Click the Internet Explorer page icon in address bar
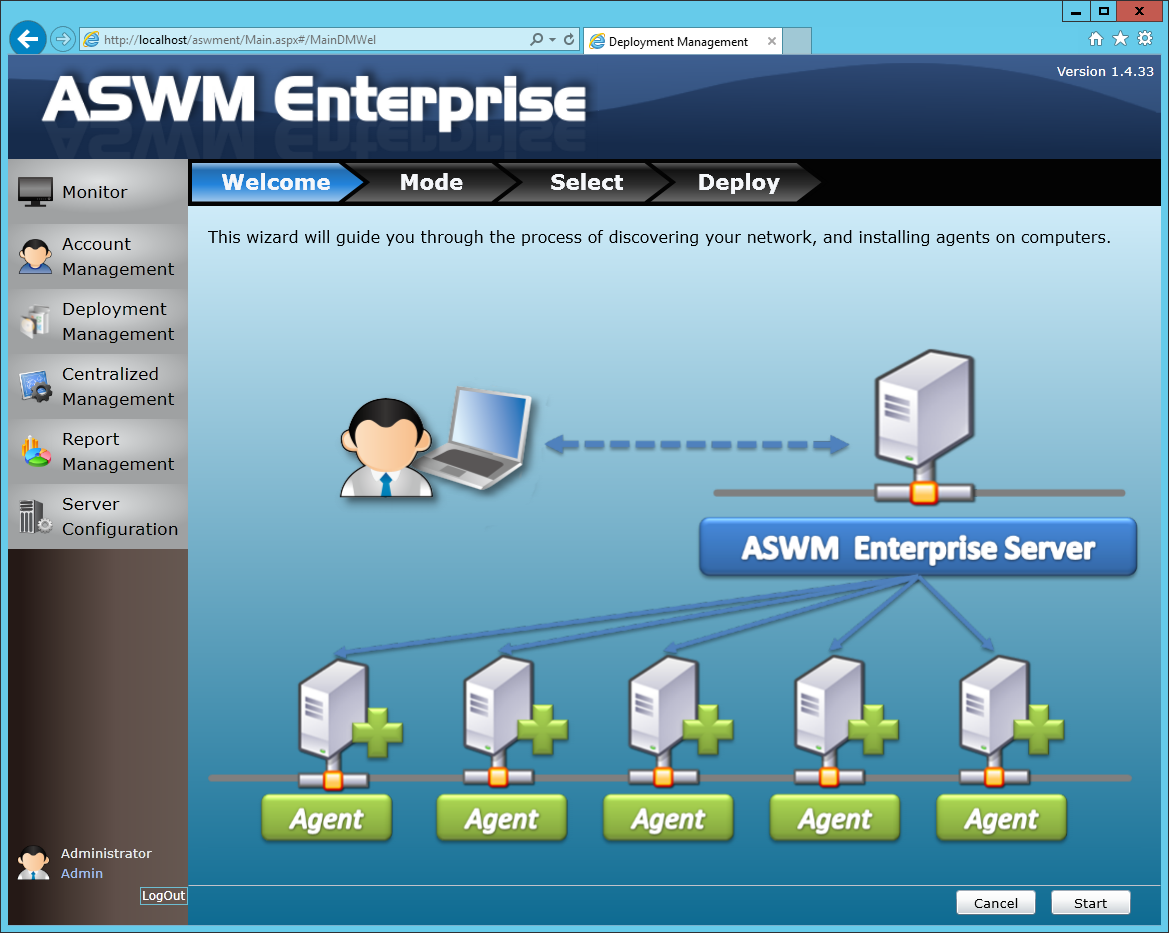The image size is (1169, 933). click(x=91, y=40)
